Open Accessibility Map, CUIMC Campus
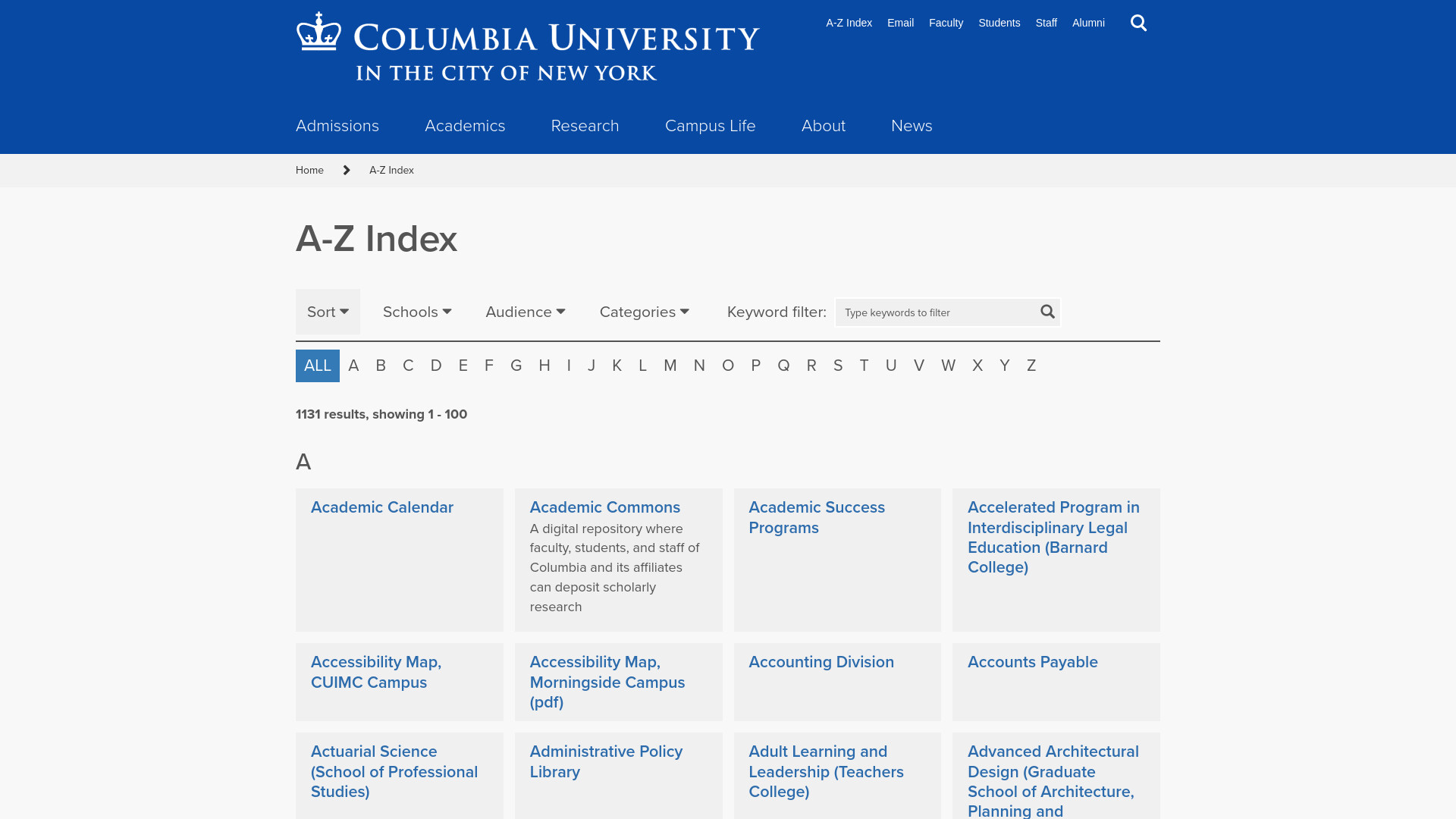Image resolution: width=1456 pixels, height=819 pixels. (x=376, y=672)
